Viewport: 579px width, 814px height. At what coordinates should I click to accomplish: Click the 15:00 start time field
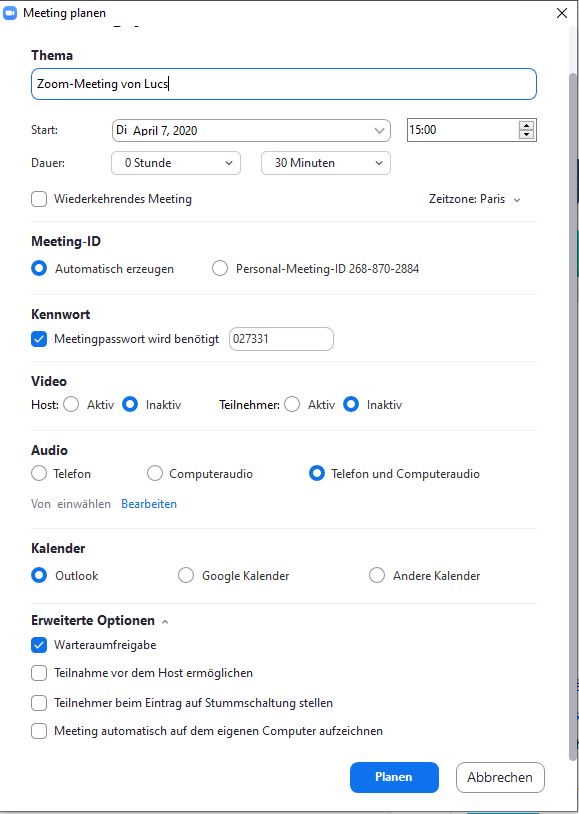(462, 130)
